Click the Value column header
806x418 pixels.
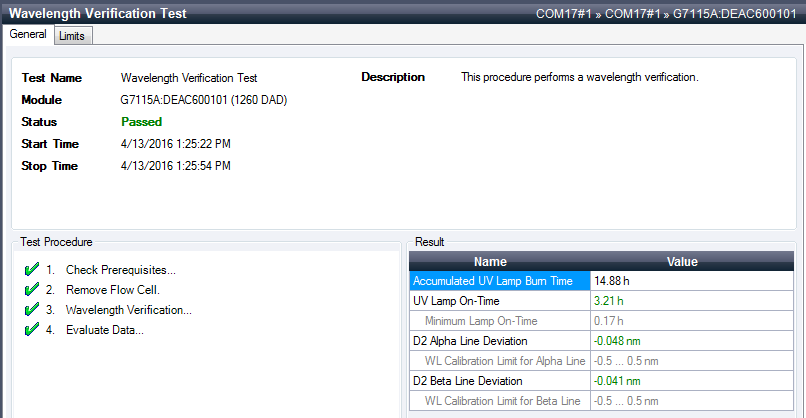(682, 262)
